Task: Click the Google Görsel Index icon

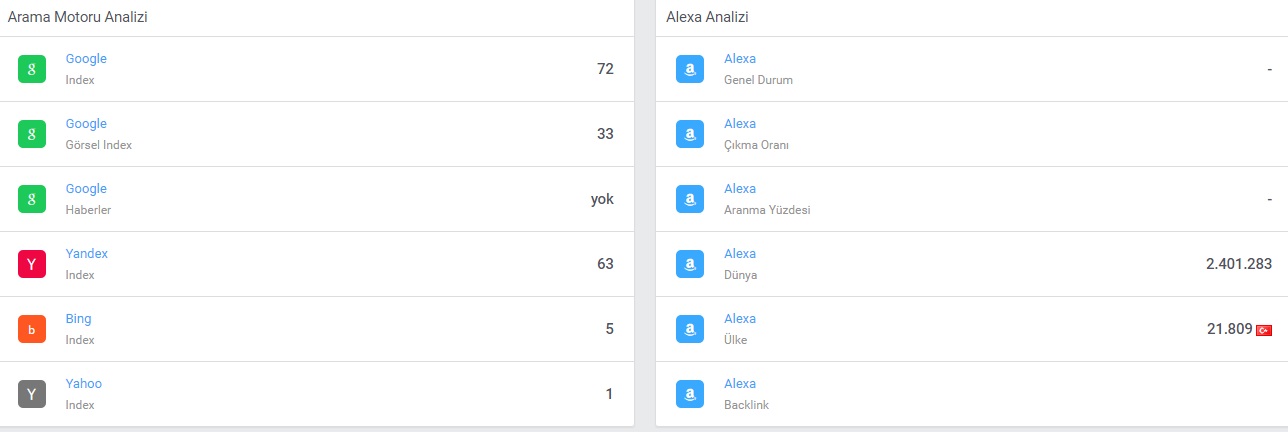Action: 32,134
